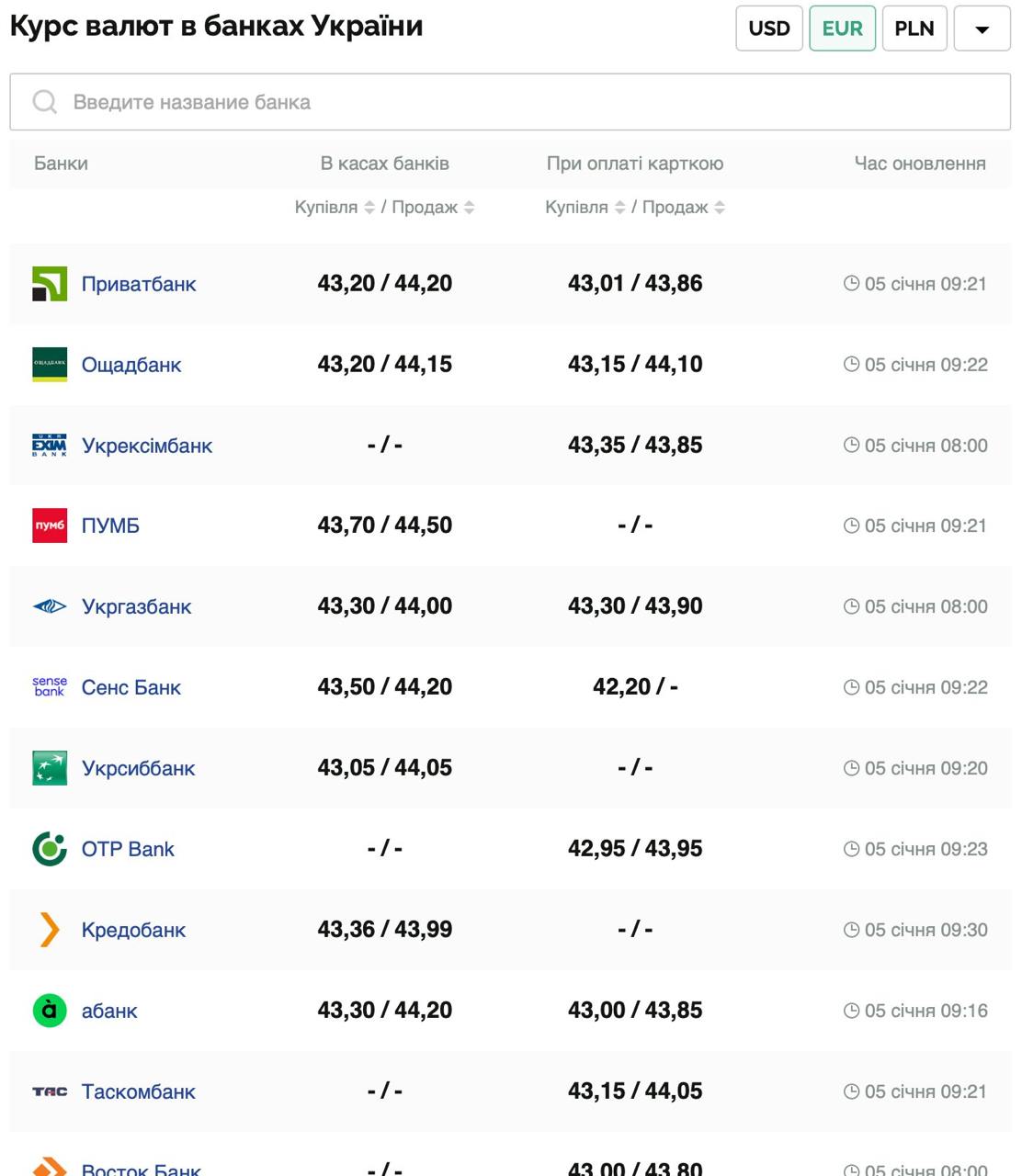The width and height of the screenshot is (1033, 1176).
Task: Switch to the PLN currency tab
Action: [x=914, y=28]
